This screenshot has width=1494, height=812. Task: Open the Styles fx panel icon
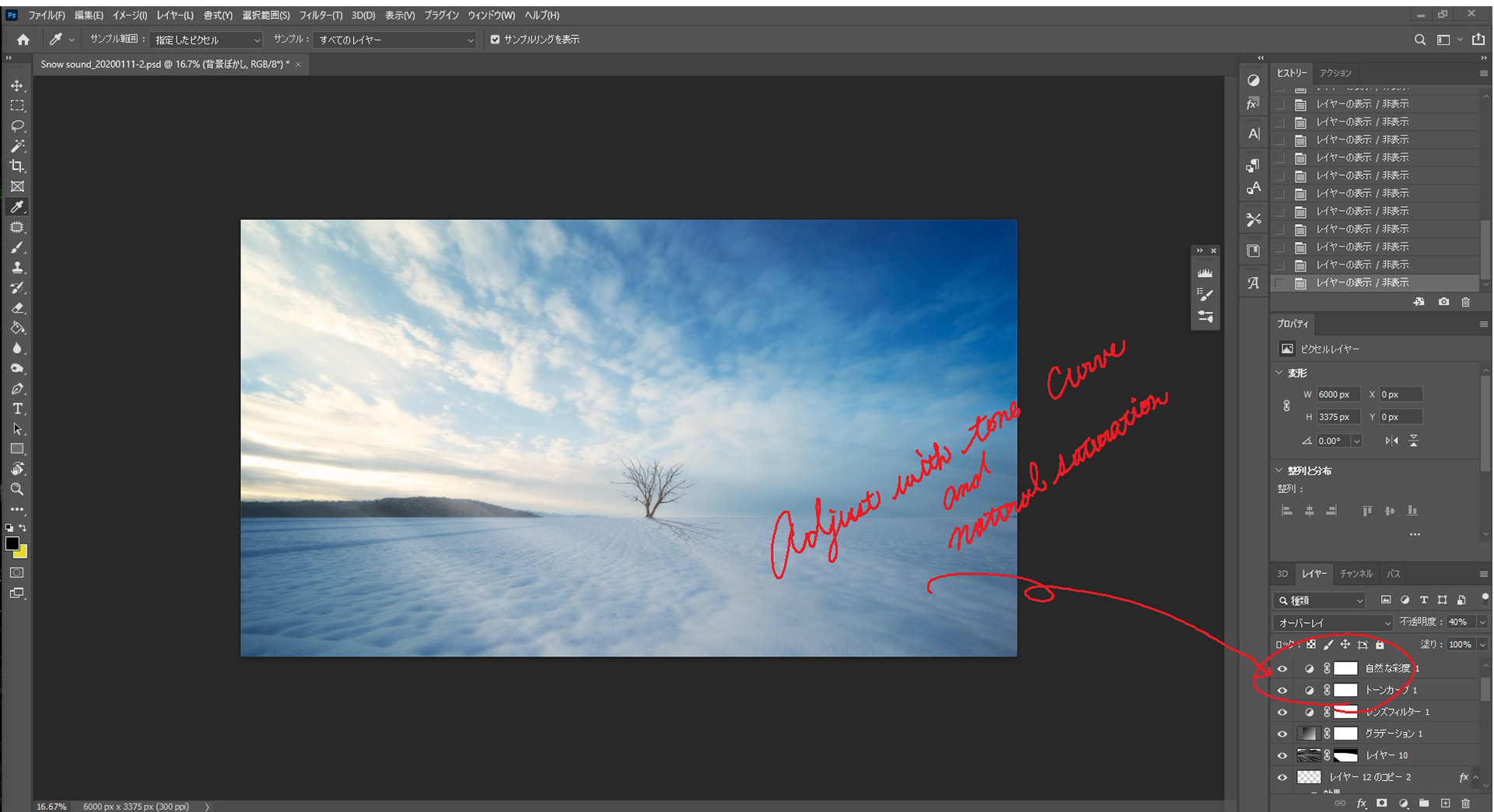coord(1253,103)
